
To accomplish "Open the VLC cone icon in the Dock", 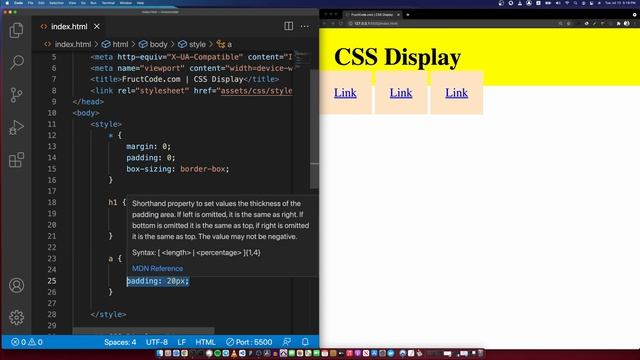I will pyautogui.click(x=234, y=353).
